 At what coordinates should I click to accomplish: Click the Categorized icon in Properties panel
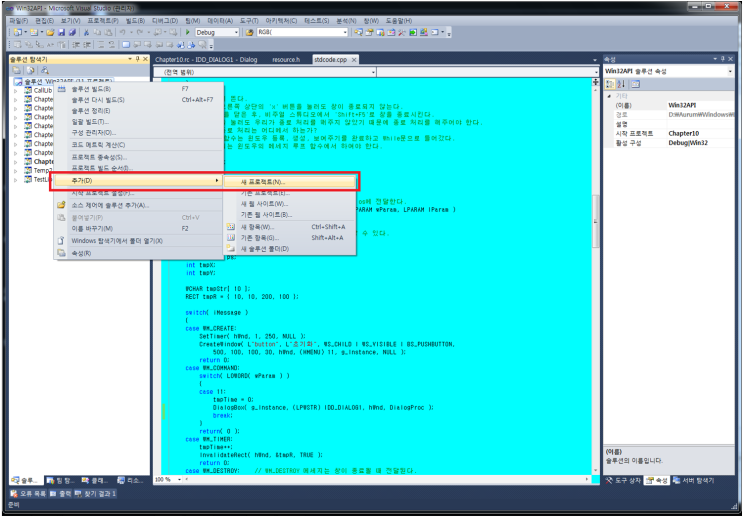[611, 84]
